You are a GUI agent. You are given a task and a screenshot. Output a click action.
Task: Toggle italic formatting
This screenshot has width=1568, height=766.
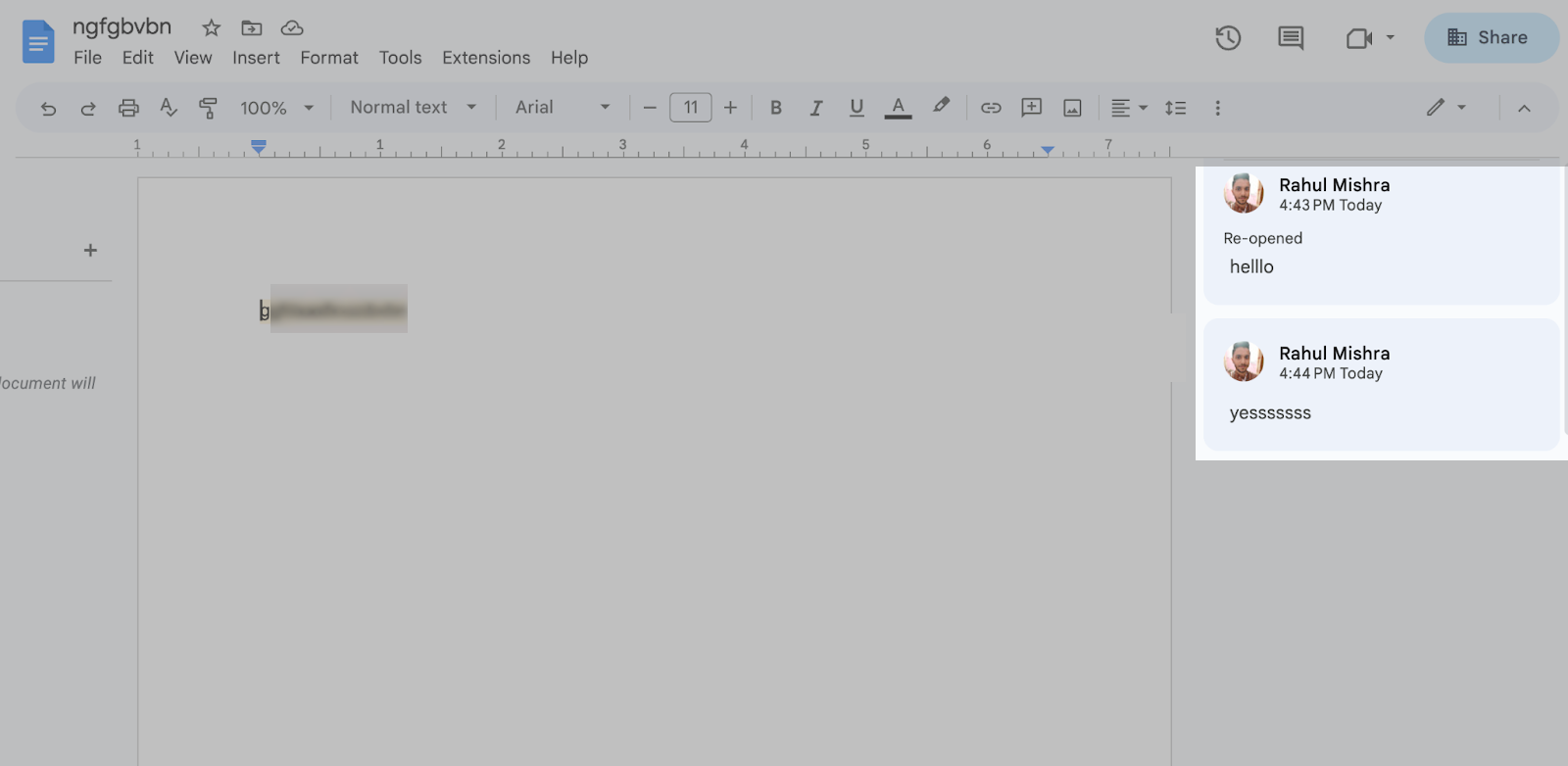(815, 108)
